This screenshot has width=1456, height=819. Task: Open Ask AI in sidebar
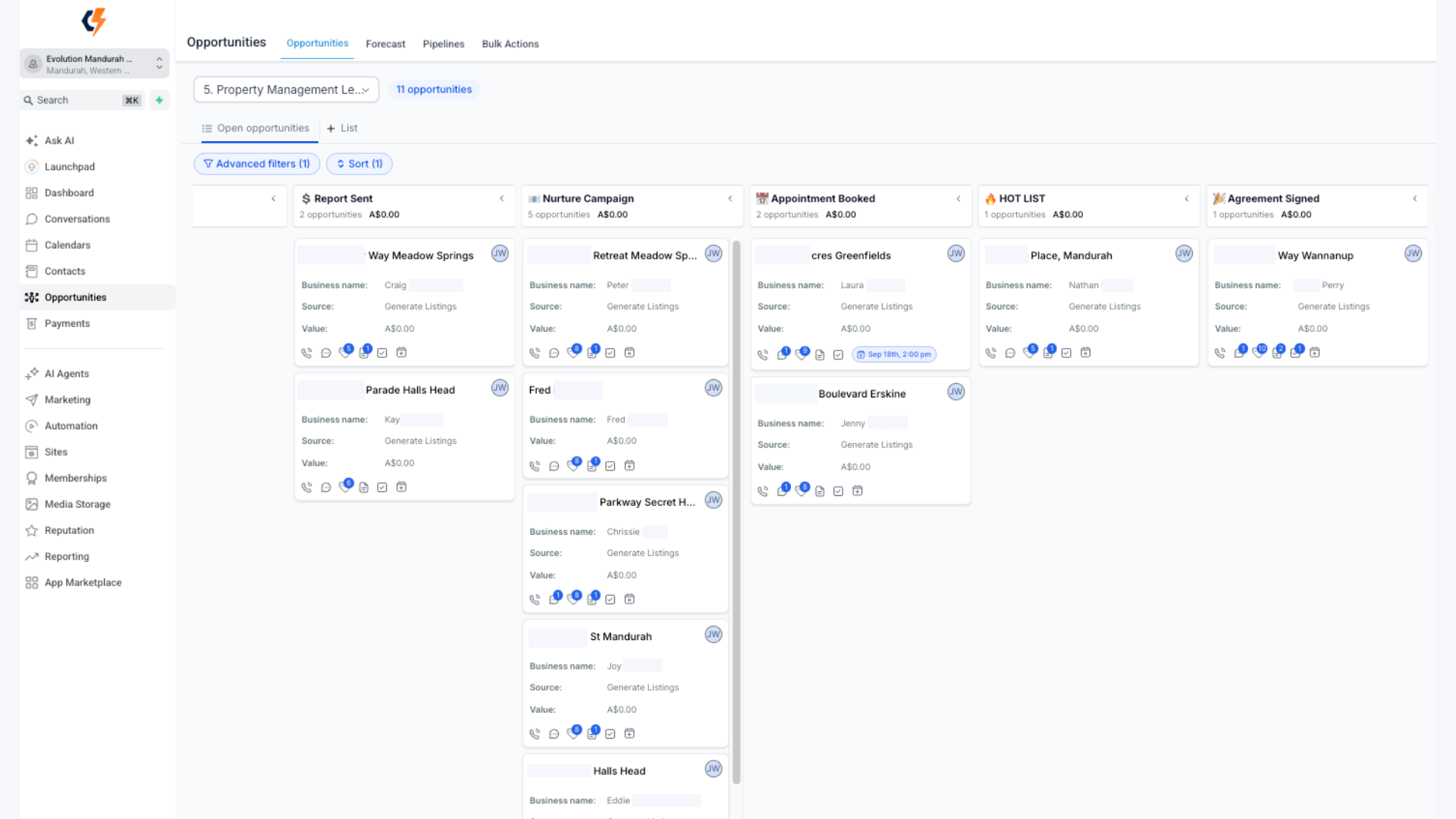59,140
